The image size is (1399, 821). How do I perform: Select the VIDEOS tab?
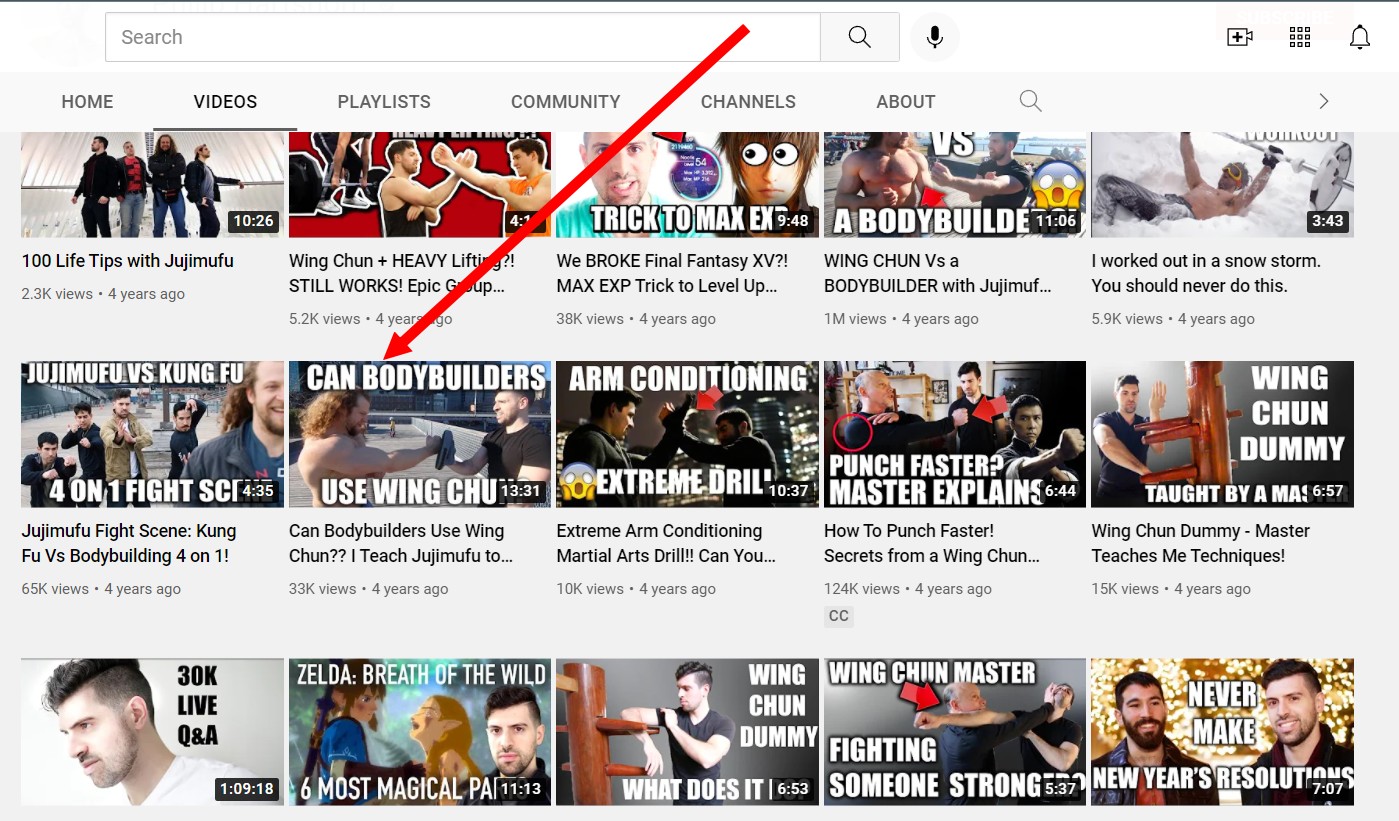(225, 102)
